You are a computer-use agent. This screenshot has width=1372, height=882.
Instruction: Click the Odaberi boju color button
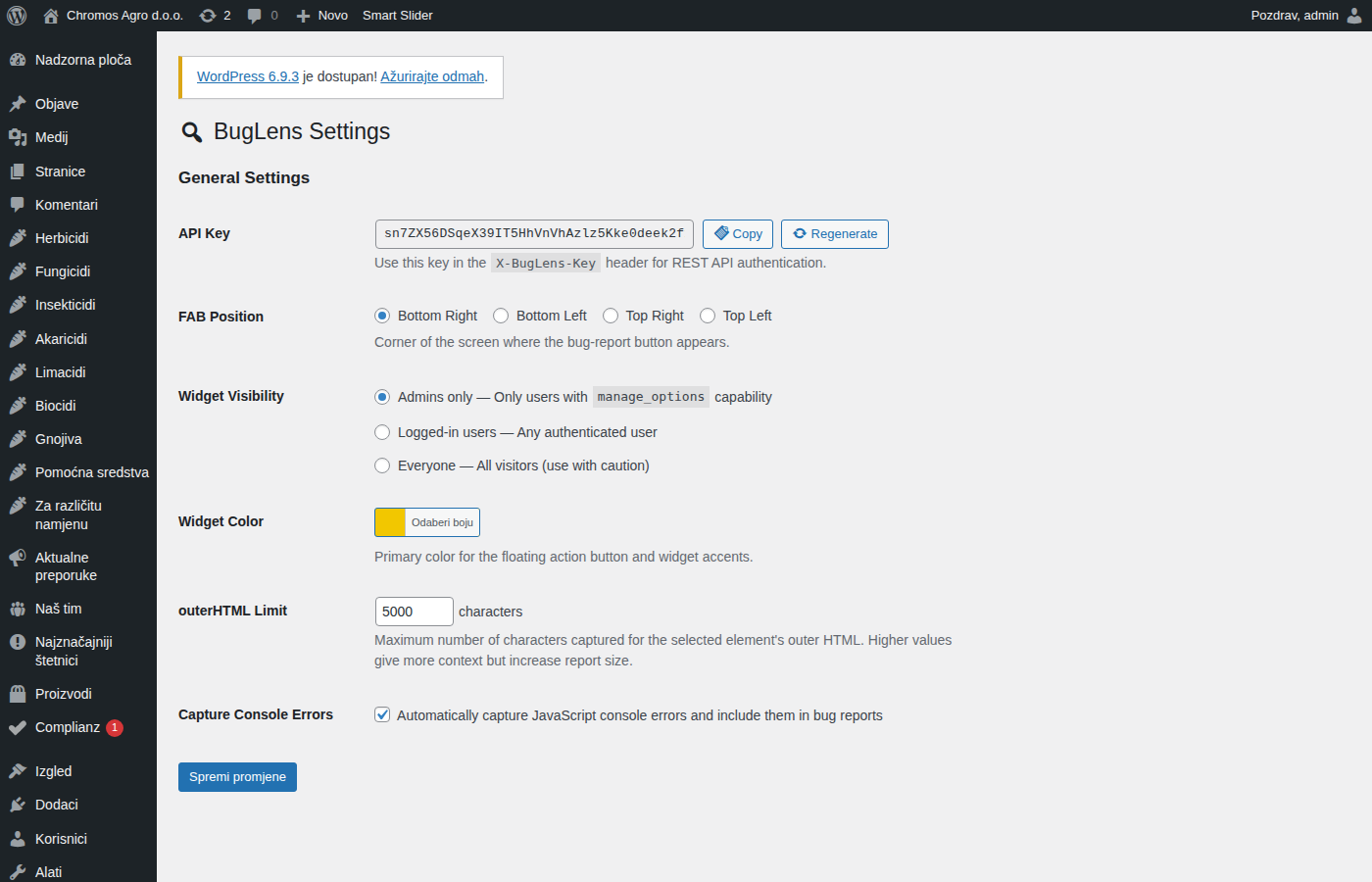(442, 522)
